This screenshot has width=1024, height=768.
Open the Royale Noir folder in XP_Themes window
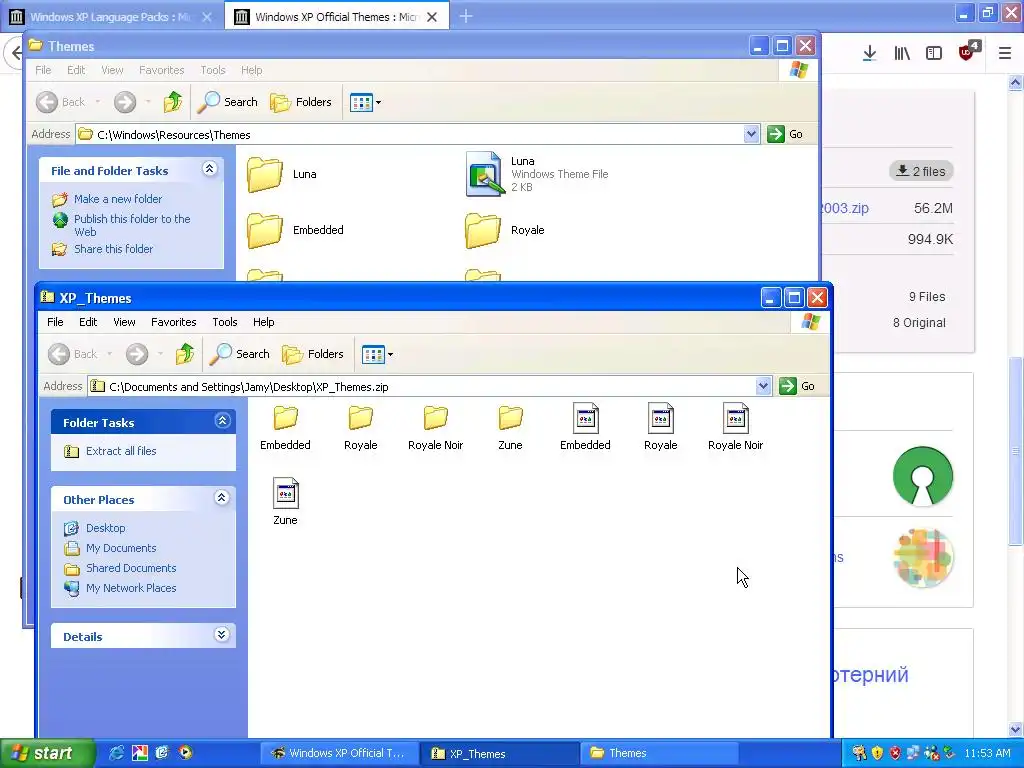(x=436, y=428)
